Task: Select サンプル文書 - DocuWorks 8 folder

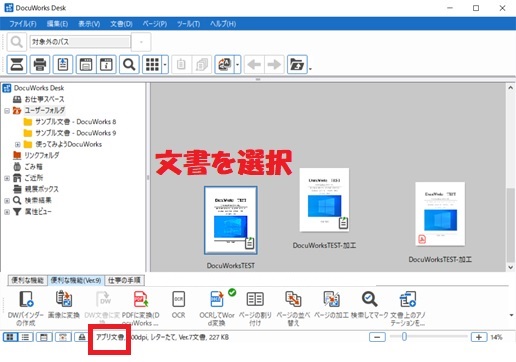Action: tap(76, 122)
